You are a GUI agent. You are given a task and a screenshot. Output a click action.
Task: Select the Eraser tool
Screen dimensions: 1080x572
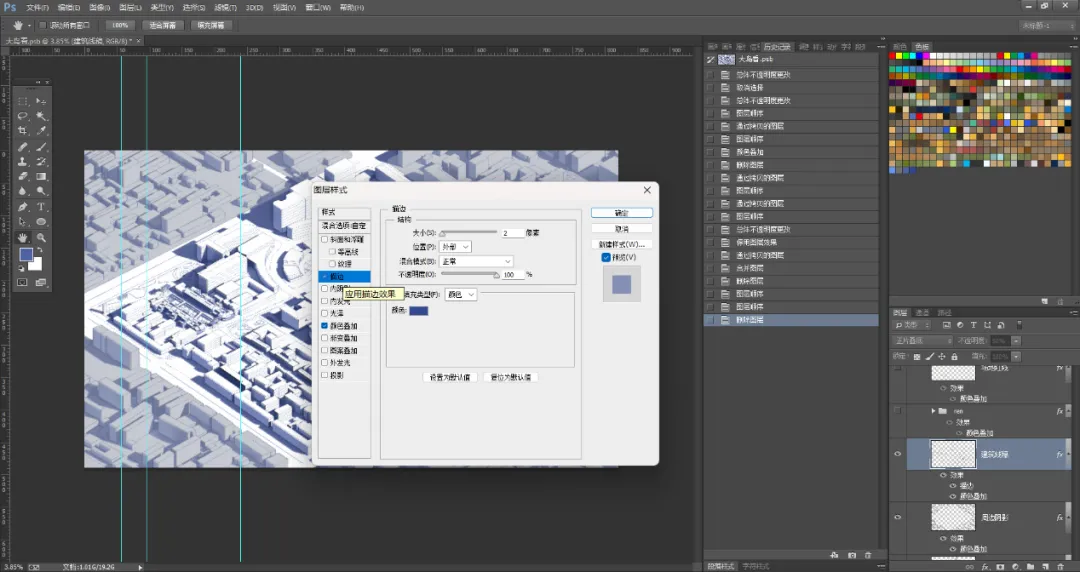(x=23, y=176)
